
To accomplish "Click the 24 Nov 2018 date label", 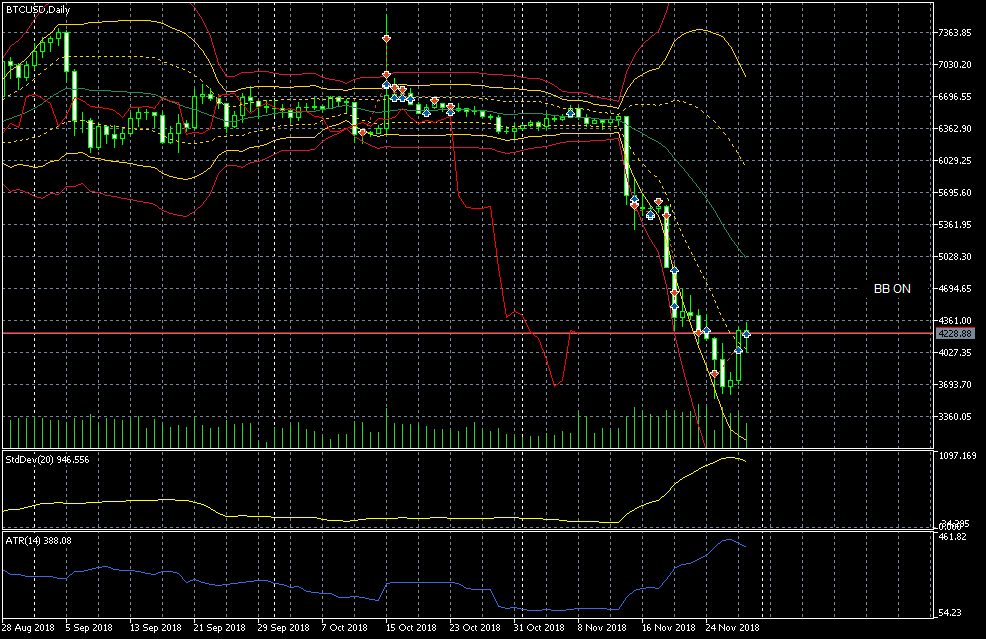I will [730, 627].
